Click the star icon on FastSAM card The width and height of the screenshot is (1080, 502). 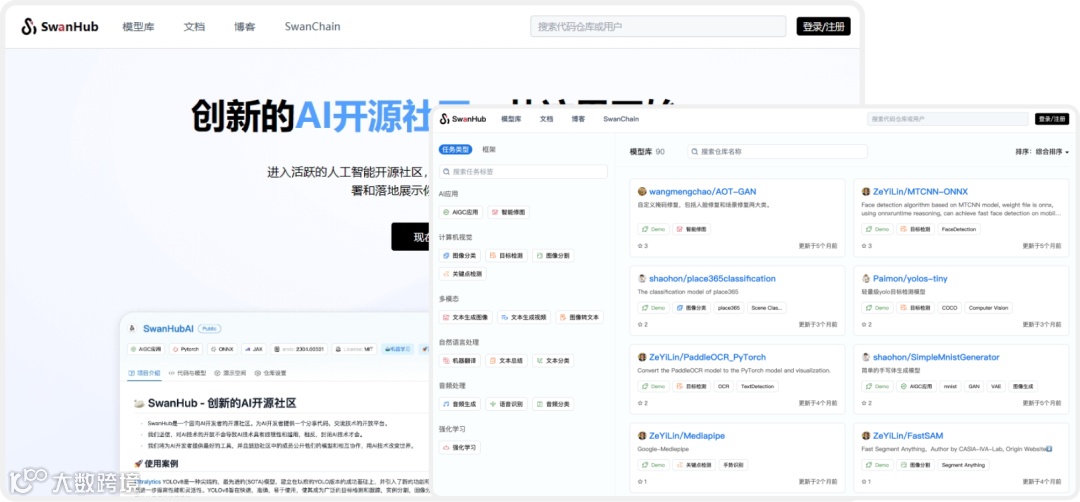point(864,481)
